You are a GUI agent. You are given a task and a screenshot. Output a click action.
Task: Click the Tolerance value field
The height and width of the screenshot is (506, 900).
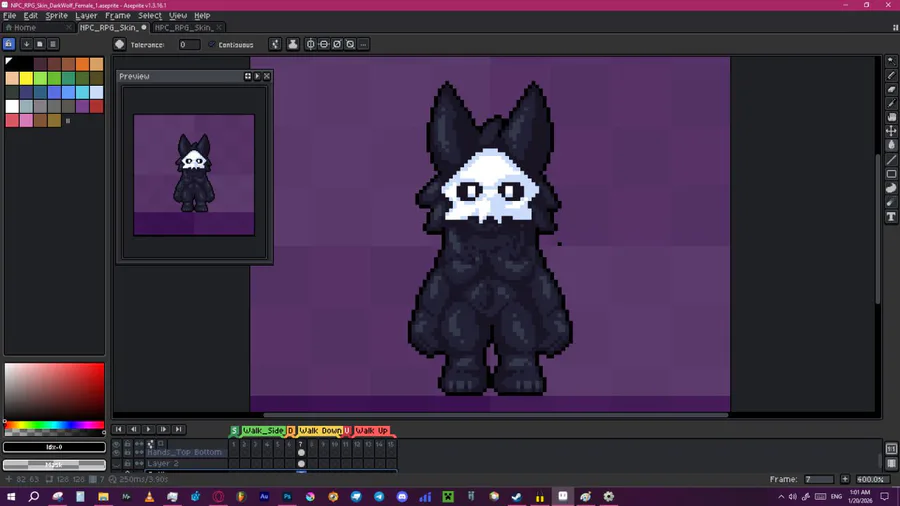tap(189, 44)
